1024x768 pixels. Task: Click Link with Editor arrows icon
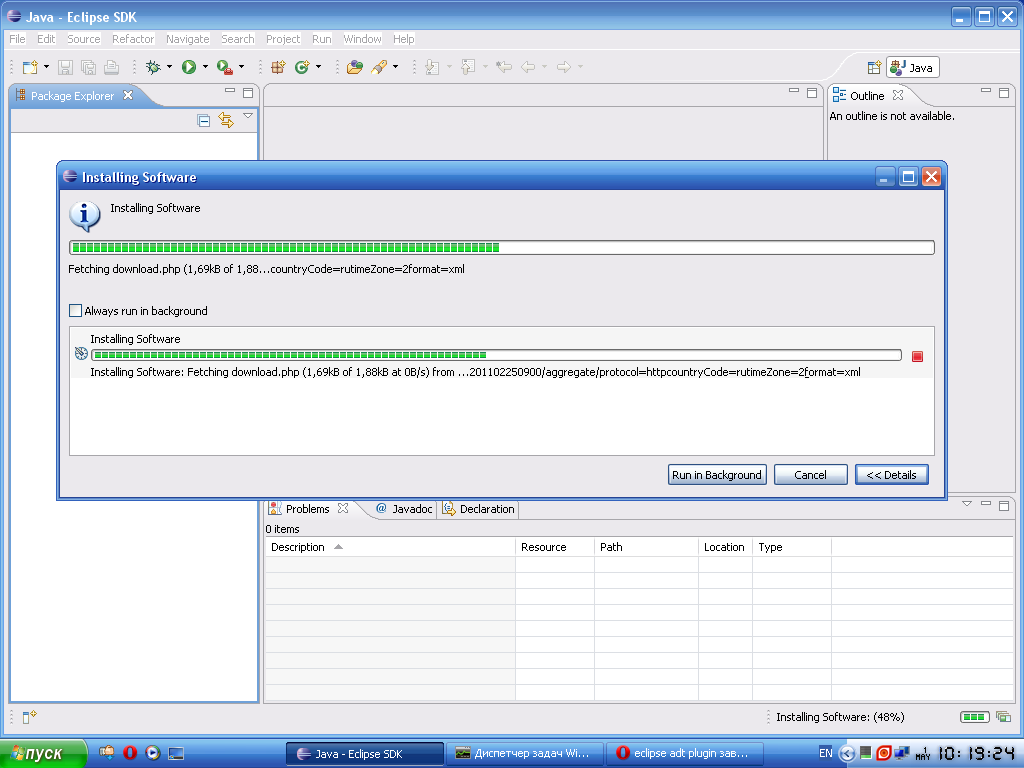point(226,120)
